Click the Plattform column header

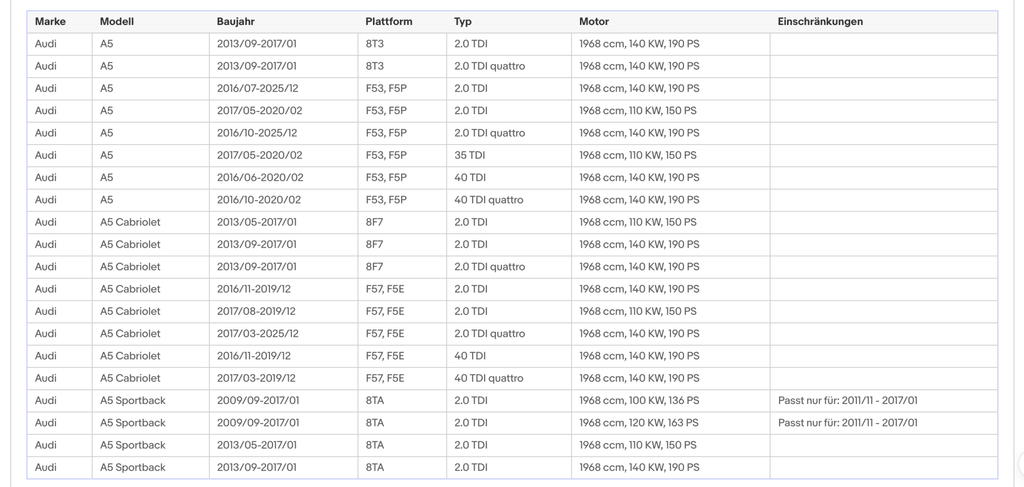pos(402,22)
